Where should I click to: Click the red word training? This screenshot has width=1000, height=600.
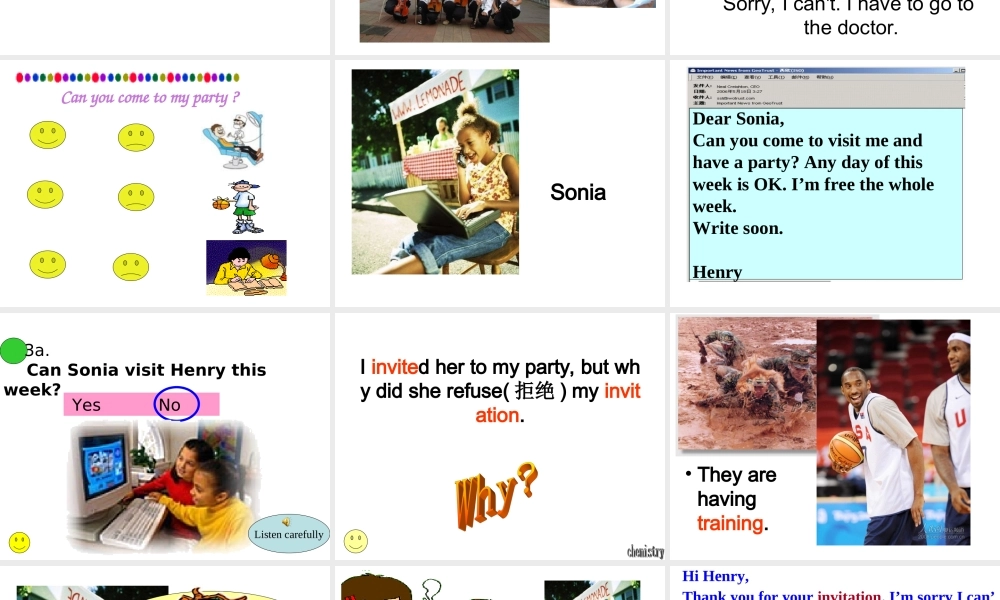point(730,523)
